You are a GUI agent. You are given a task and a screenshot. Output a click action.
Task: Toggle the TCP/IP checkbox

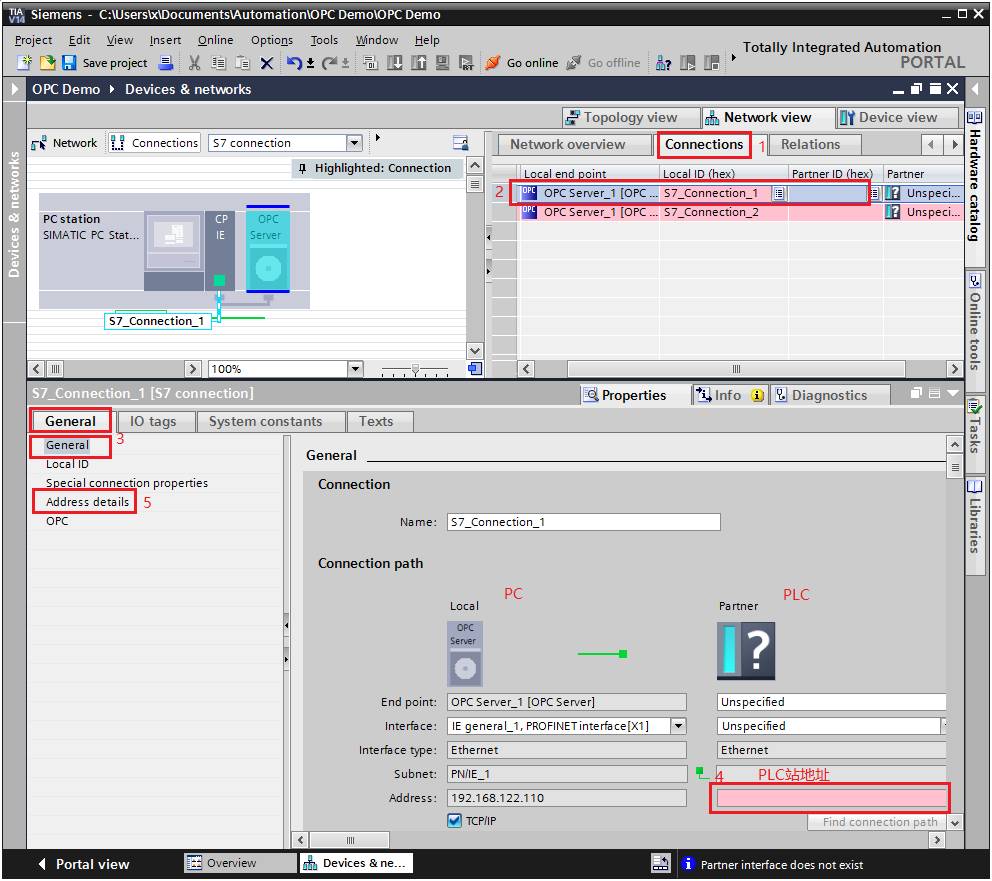click(x=454, y=821)
